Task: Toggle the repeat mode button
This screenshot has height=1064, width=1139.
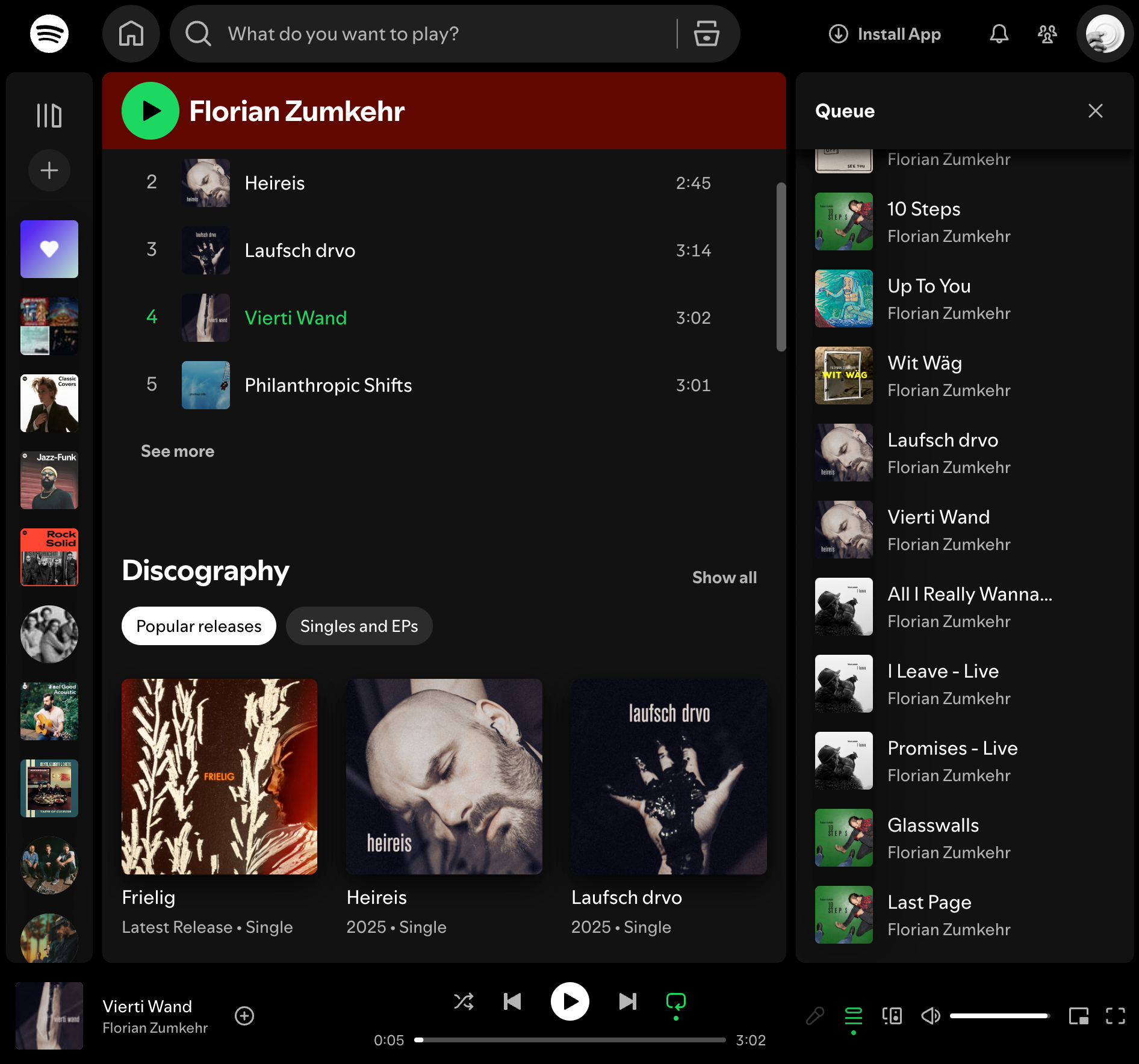Action: [676, 1001]
